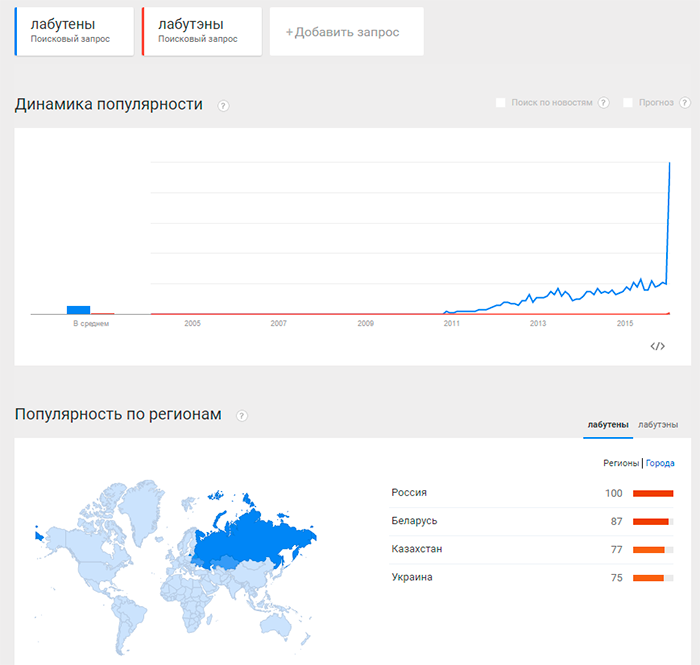Click the Регионы link

(621, 463)
